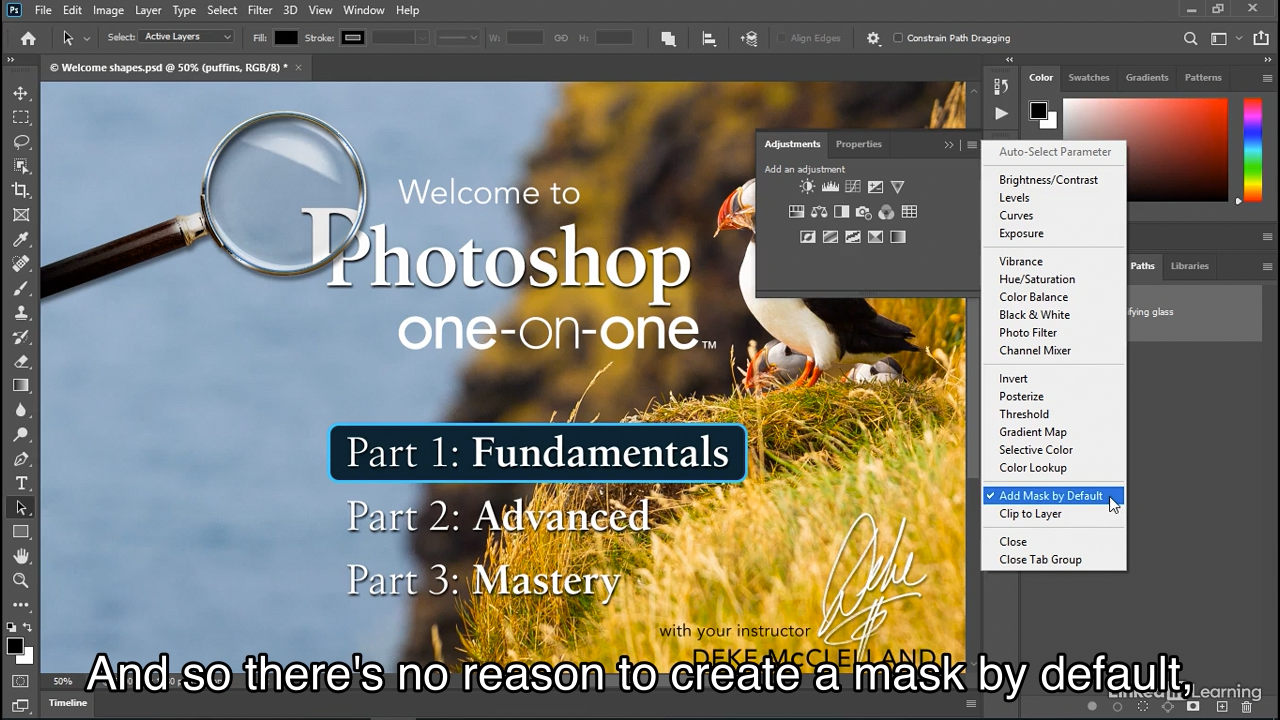Close the Welcome shapes.psd document tab
1280x720 pixels.
[298, 68]
